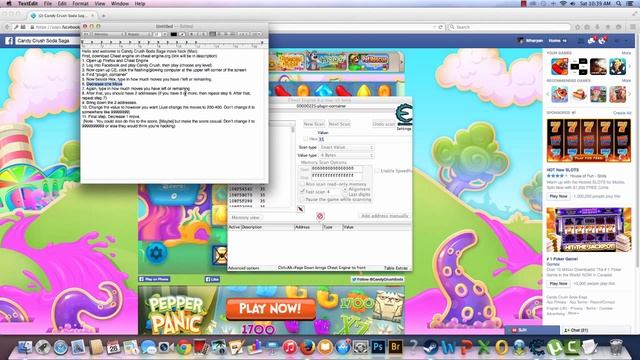
Task: Click the Memory view button
Action: [245, 218]
